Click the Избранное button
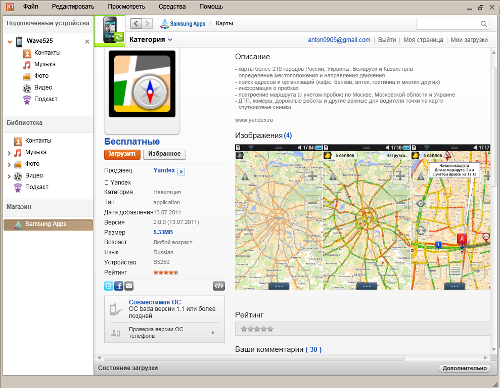 164,154
